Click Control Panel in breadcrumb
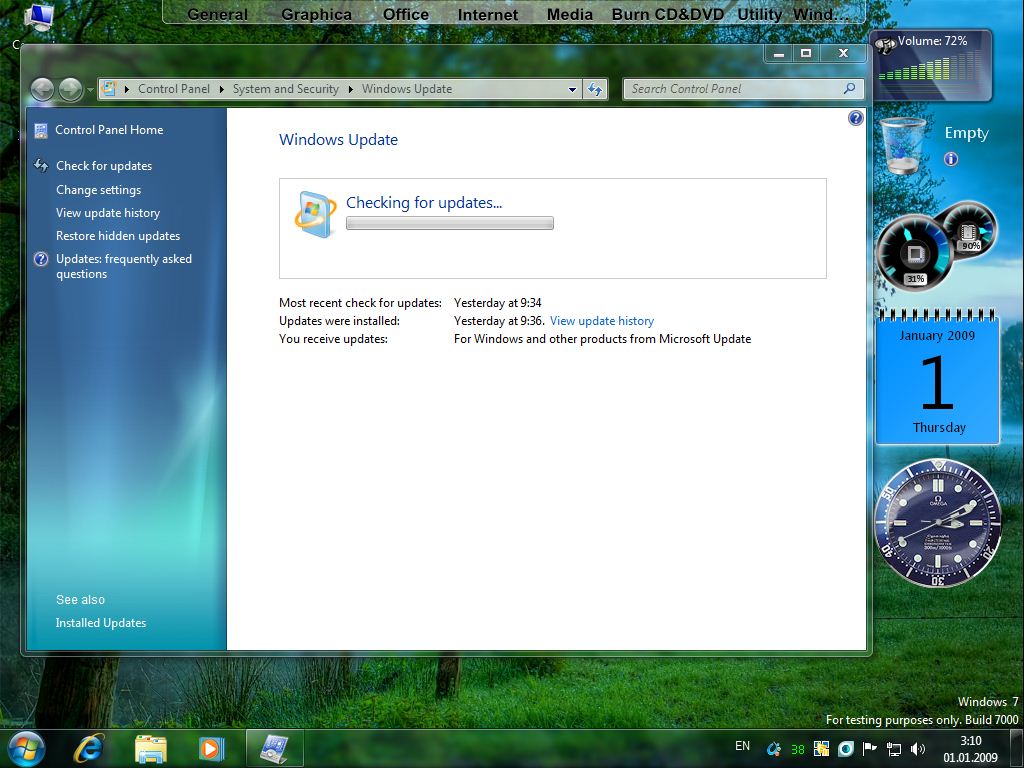The height and width of the screenshot is (768, 1024). [x=174, y=89]
